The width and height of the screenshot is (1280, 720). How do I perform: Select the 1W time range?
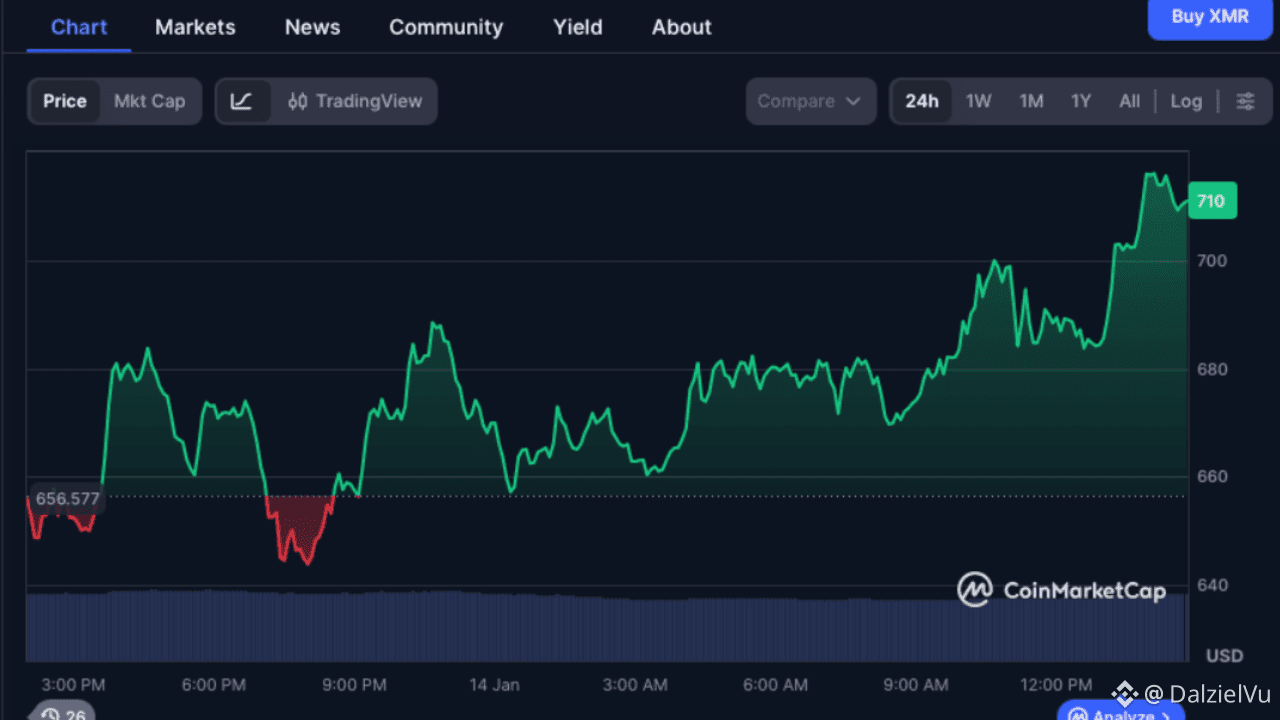[x=978, y=101]
